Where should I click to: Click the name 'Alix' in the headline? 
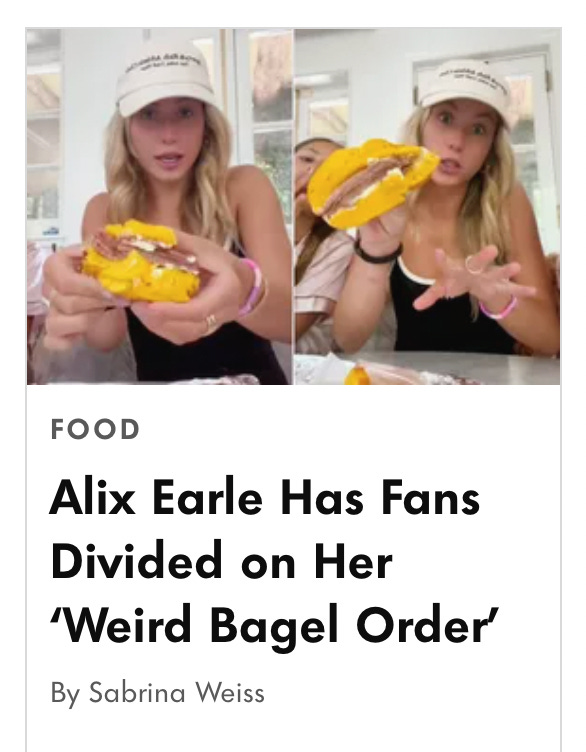click(93, 497)
